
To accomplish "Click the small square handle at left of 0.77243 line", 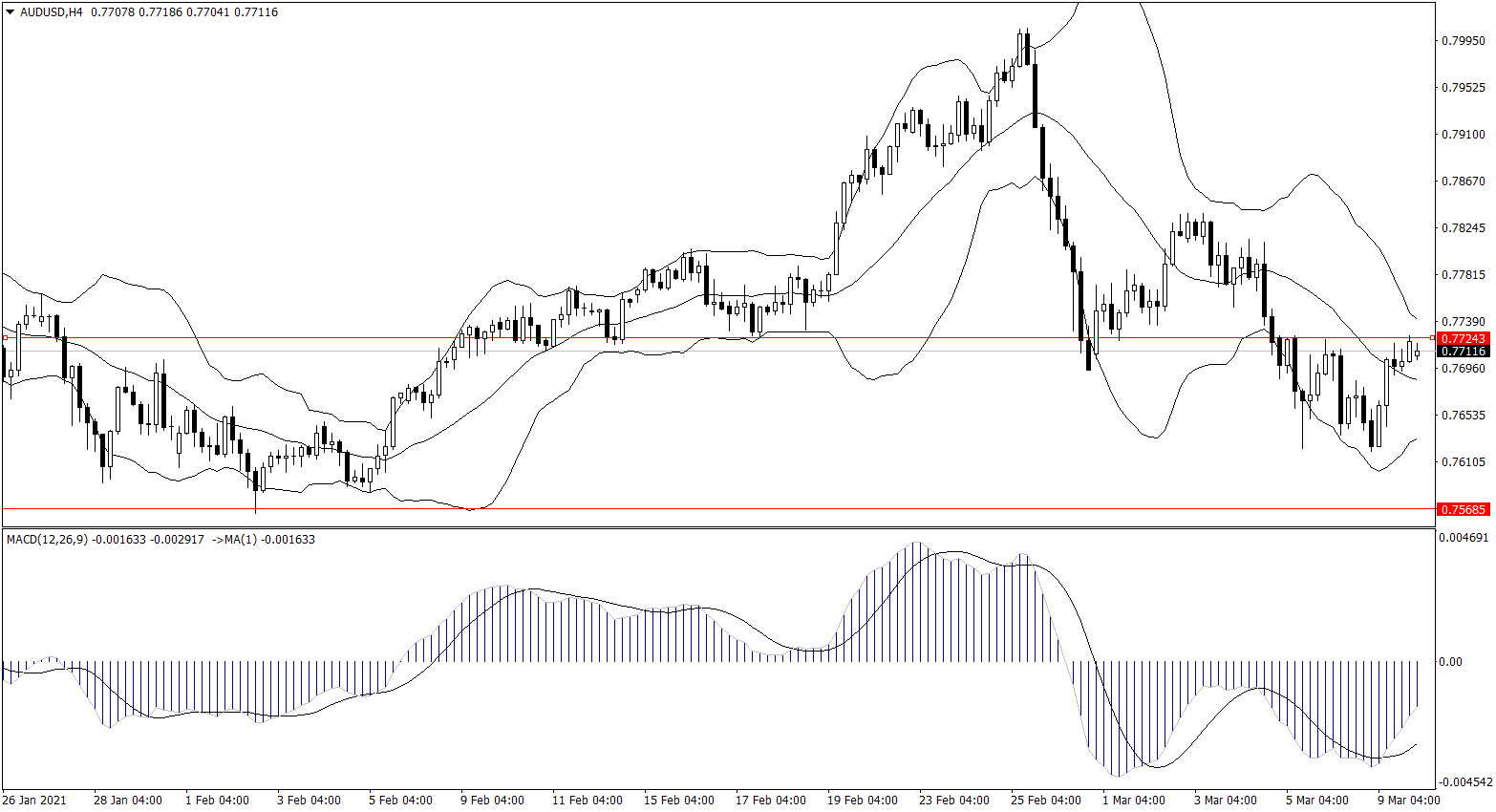I will coord(6,338).
